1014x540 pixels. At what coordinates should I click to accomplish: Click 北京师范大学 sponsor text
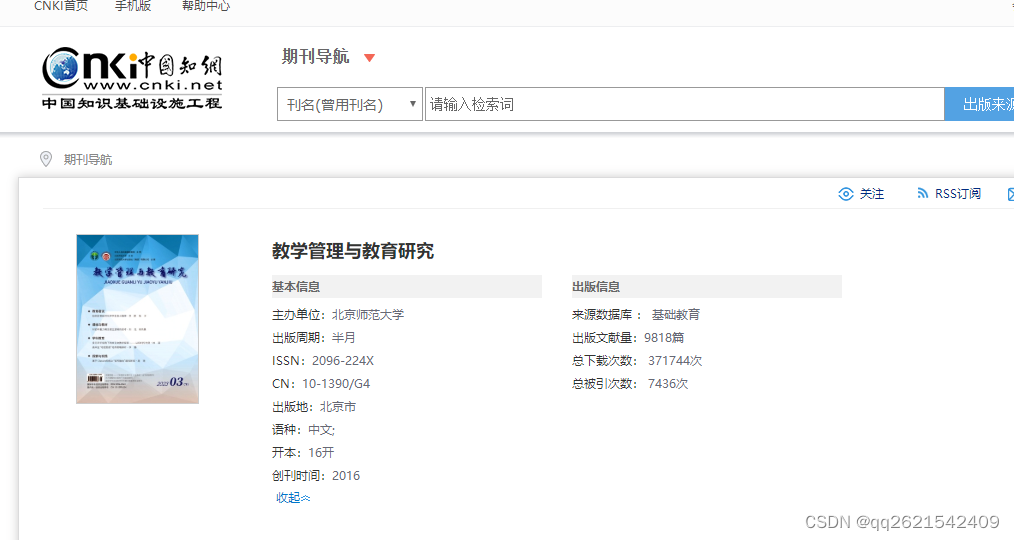click(368, 315)
